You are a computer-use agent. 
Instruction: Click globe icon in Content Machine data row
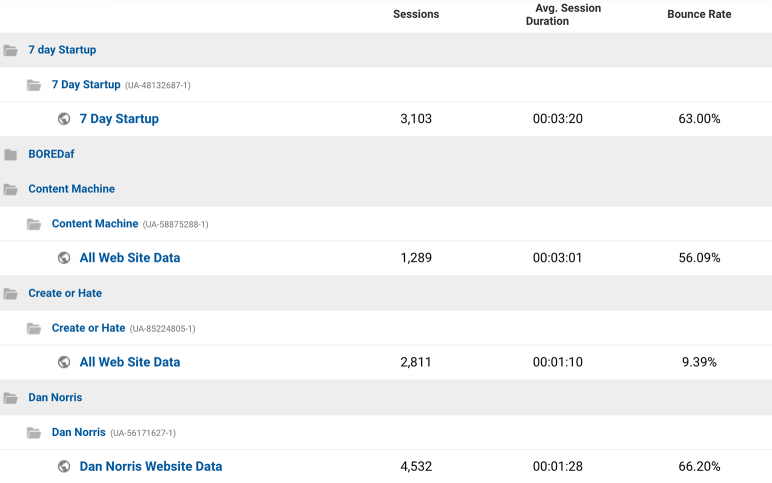64,258
